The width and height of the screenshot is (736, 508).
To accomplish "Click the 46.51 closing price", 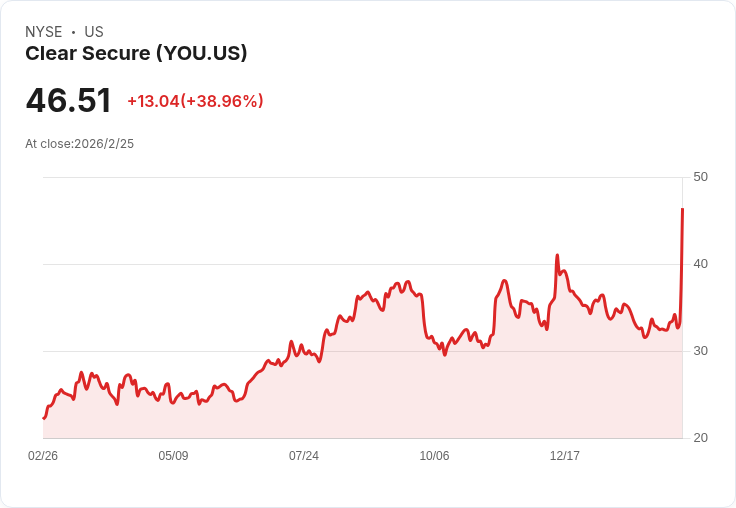I will [68, 101].
